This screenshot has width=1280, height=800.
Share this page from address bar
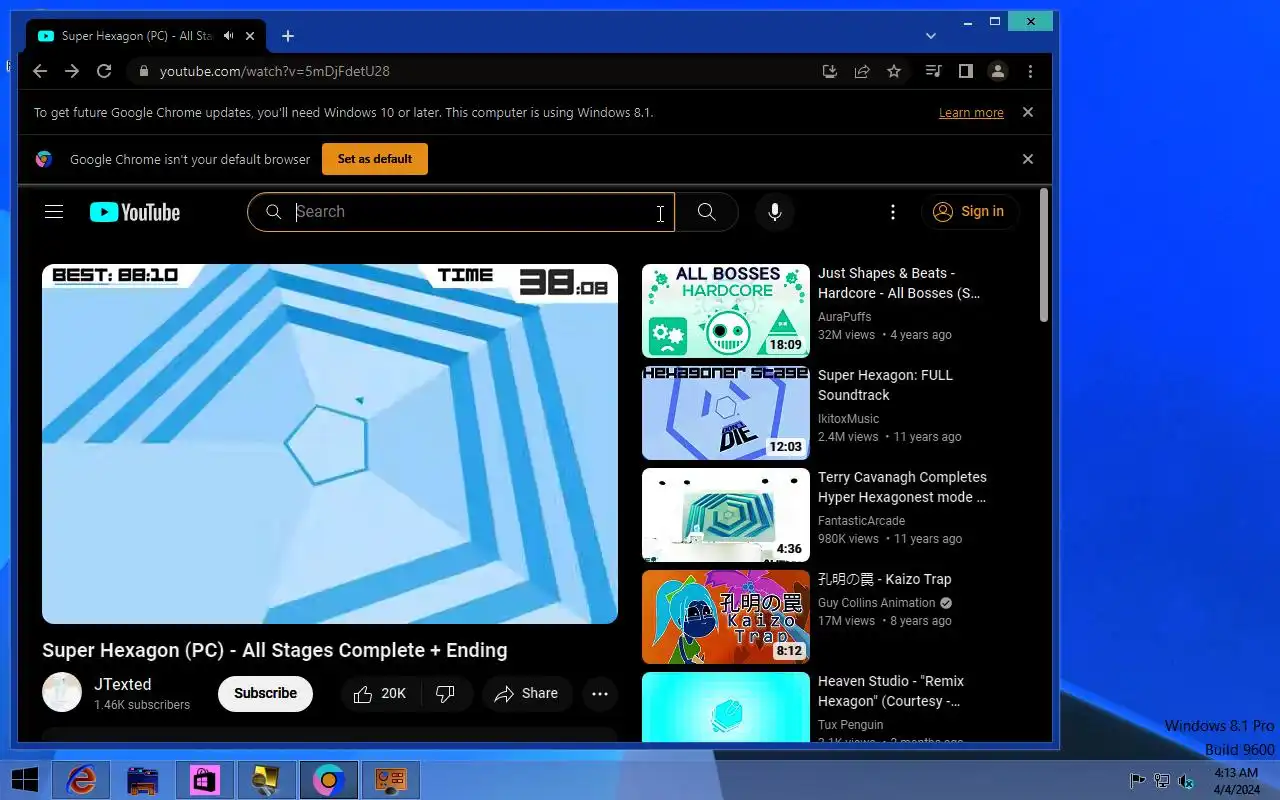[861, 71]
